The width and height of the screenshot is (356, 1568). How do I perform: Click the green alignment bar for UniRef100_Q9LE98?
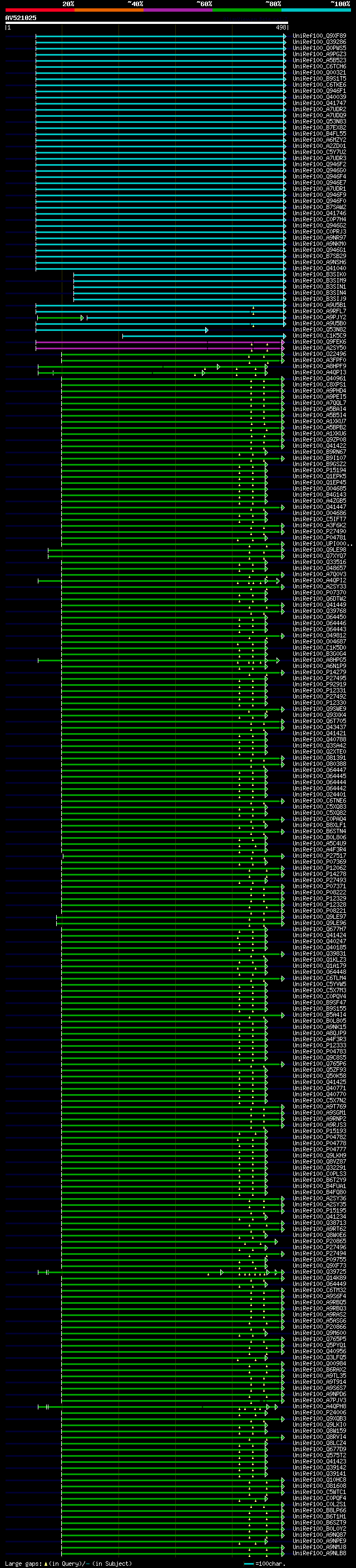click(166, 550)
